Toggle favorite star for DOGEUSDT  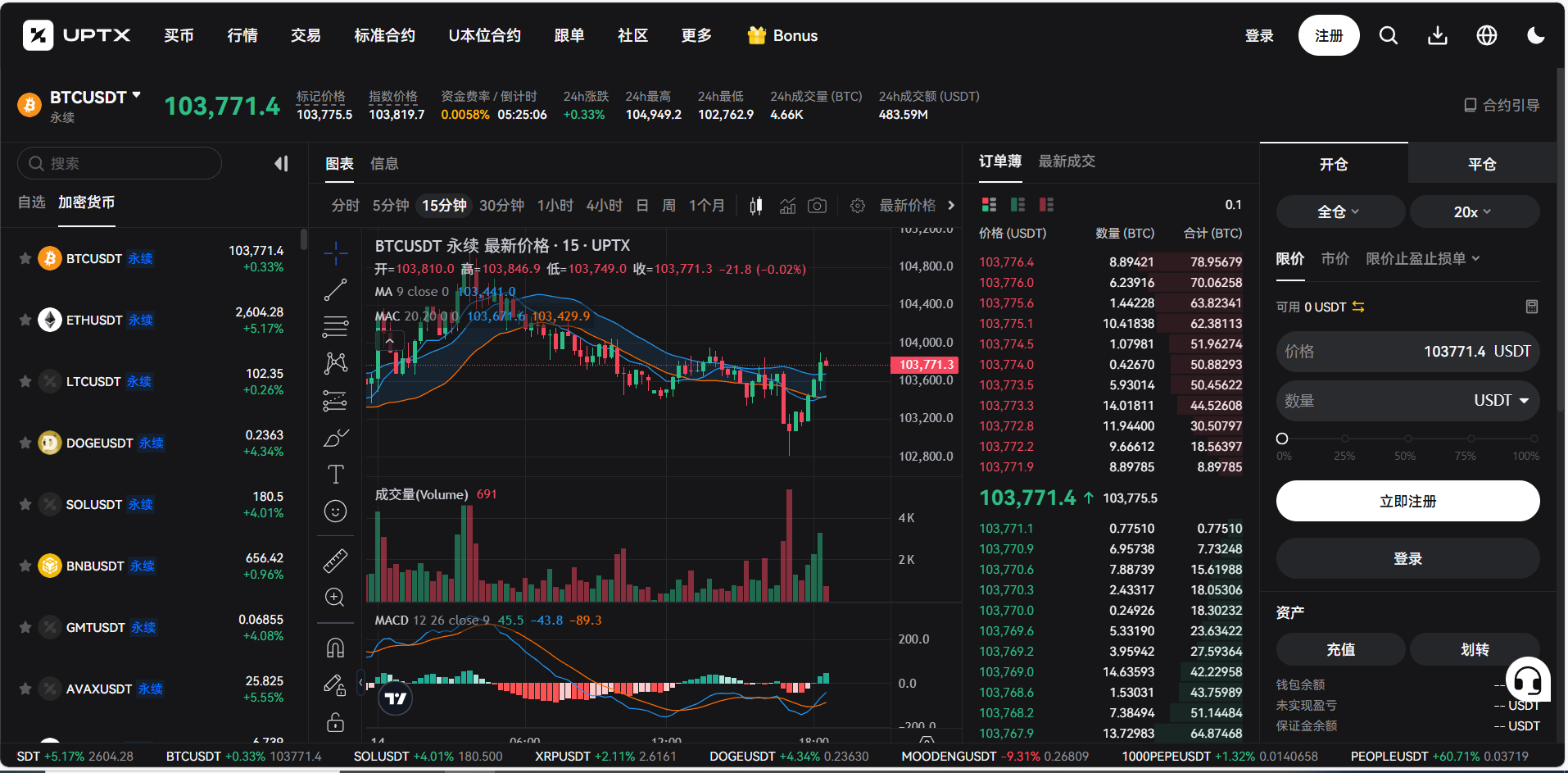click(25, 443)
